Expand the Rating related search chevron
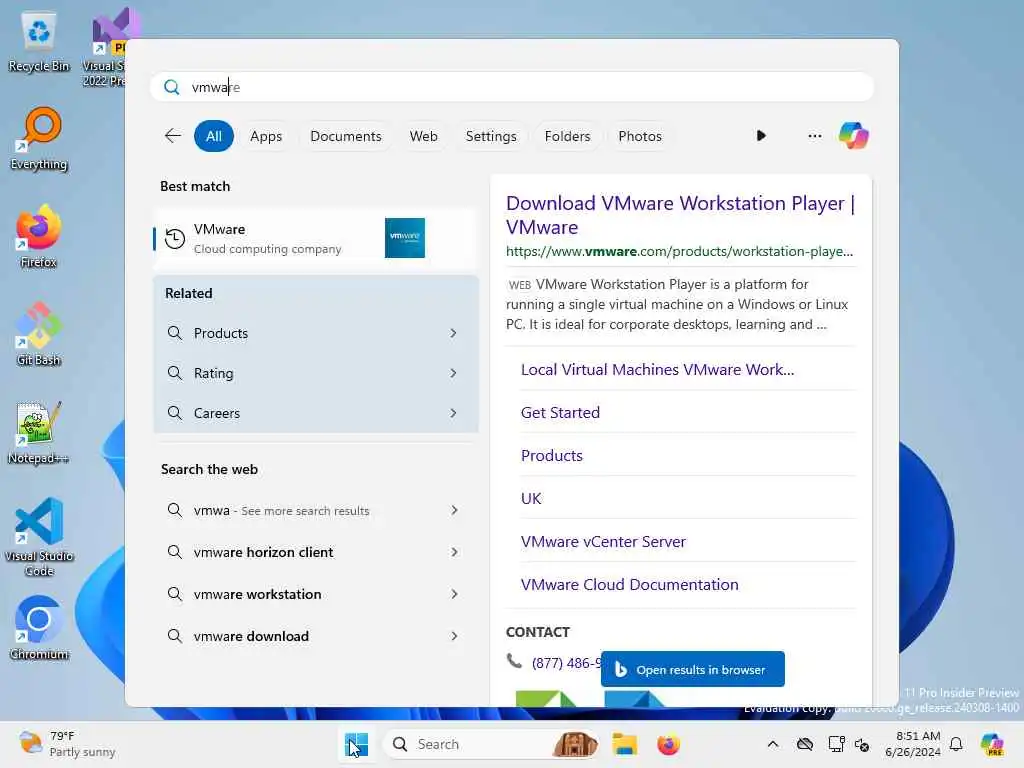 tap(453, 373)
